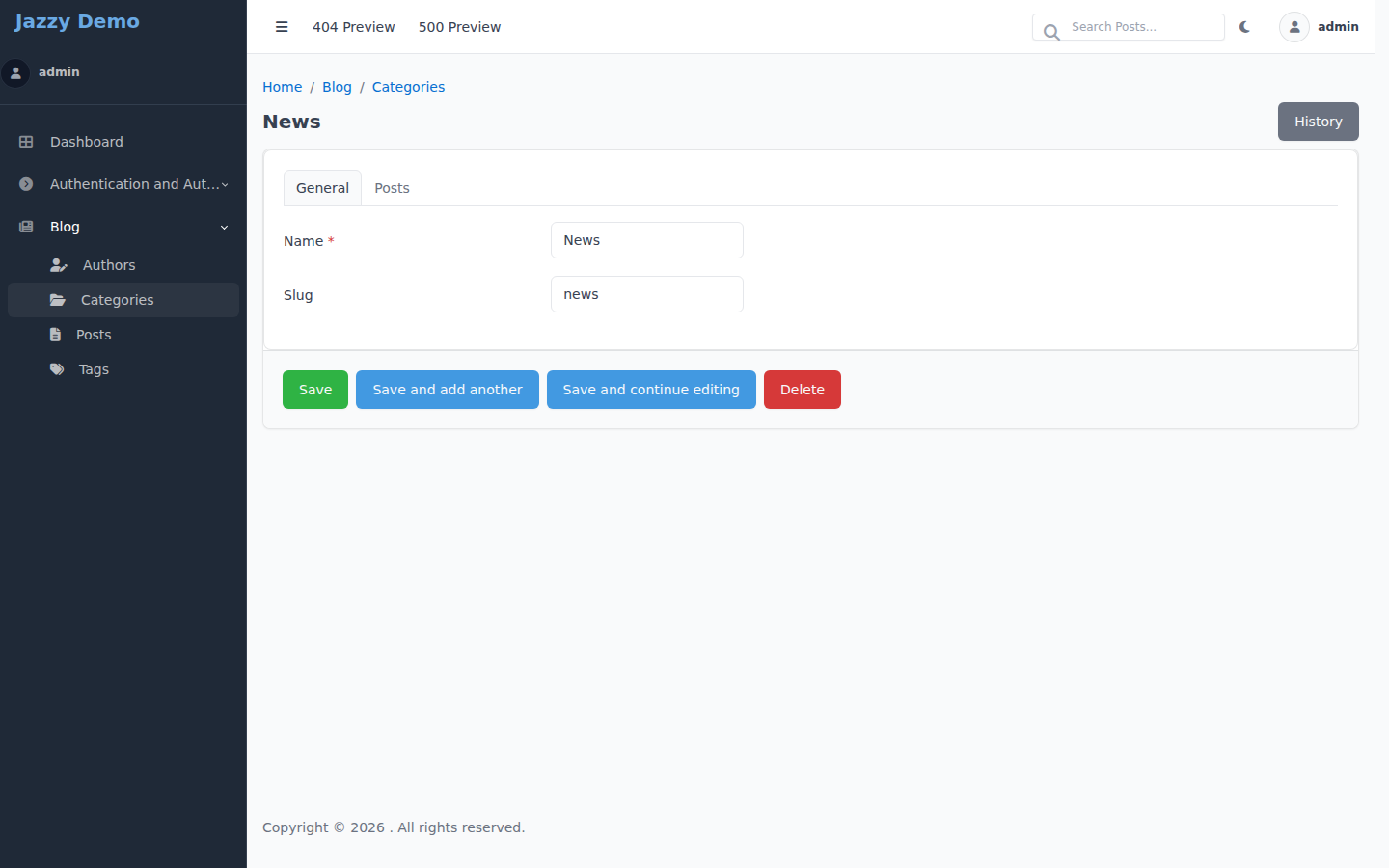Viewport: 1389px width, 868px height.
Task: Open Posts in the sidebar Blog menu
Action: (123, 335)
